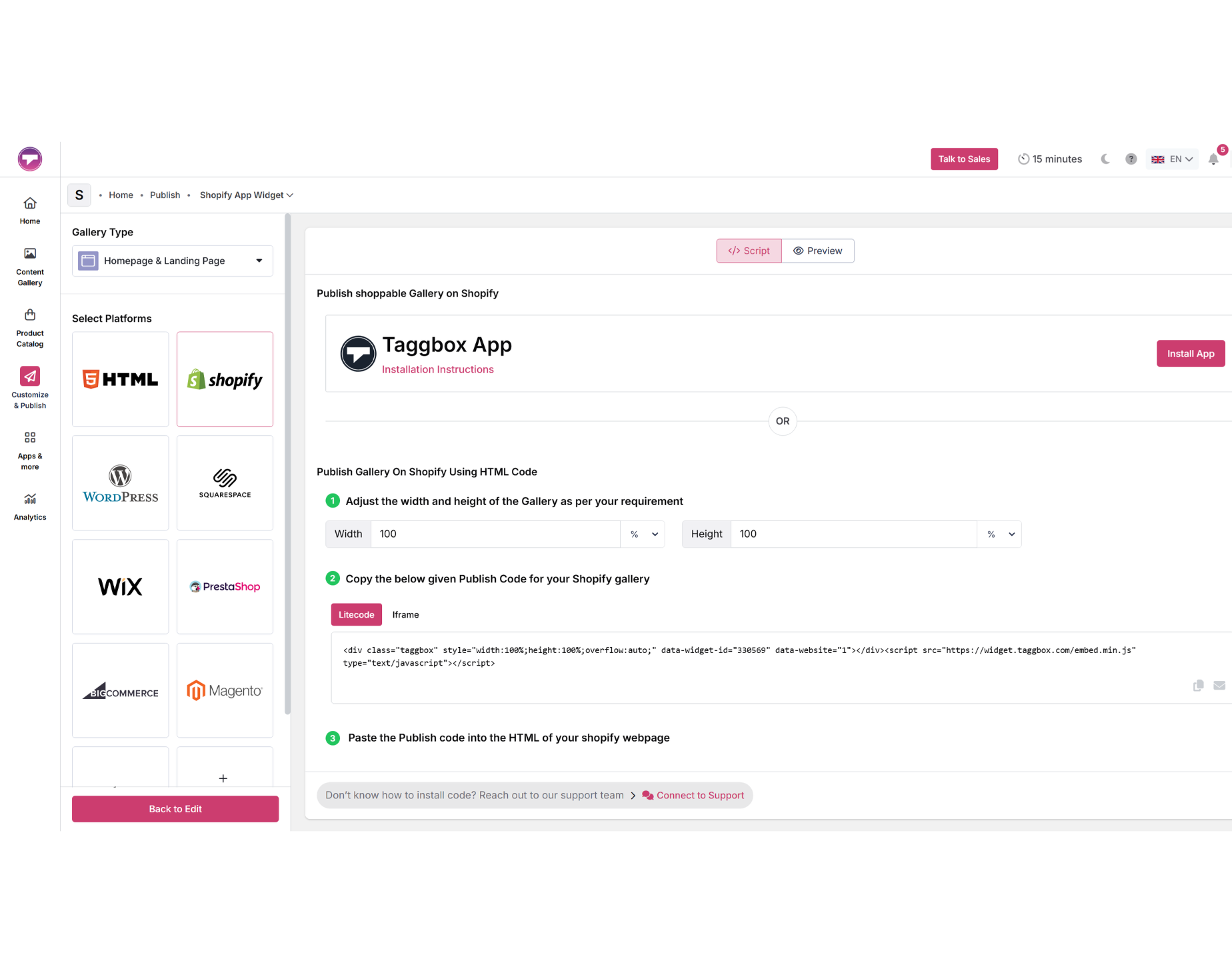Open the Customize & Publish sidebar item

tap(30, 388)
